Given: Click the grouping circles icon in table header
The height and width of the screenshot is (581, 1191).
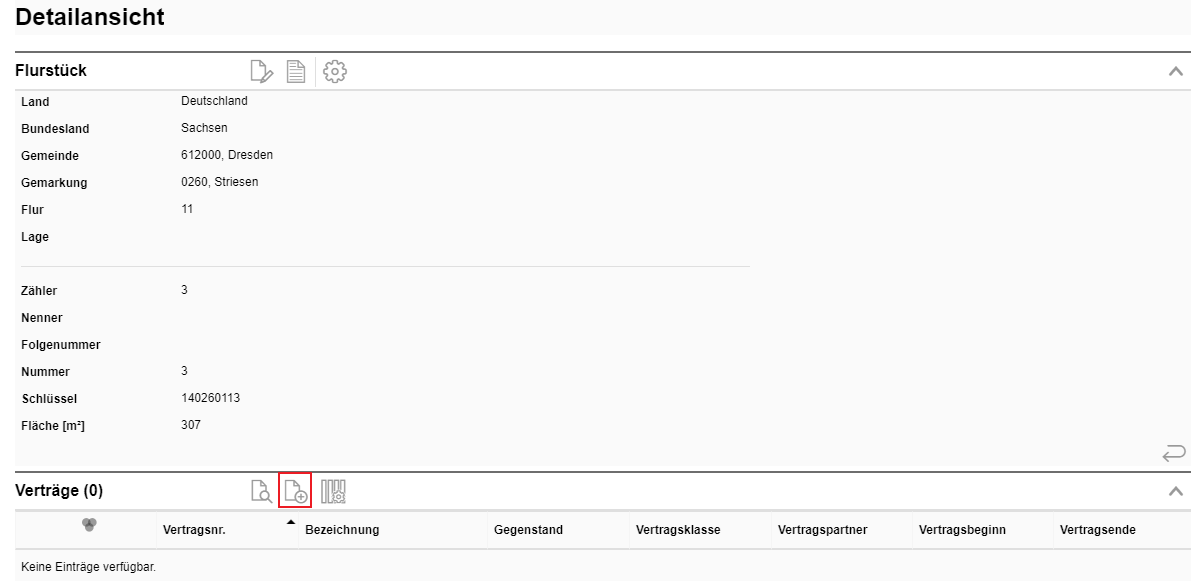Looking at the screenshot, I should 88,524.
